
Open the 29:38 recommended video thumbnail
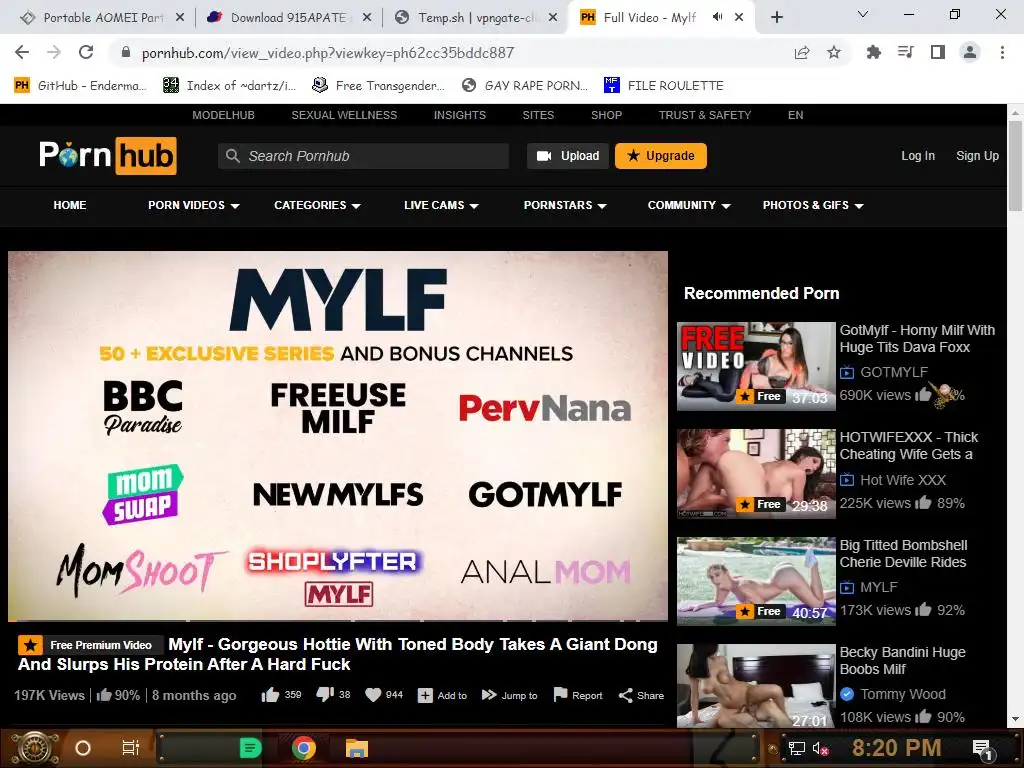coord(756,473)
